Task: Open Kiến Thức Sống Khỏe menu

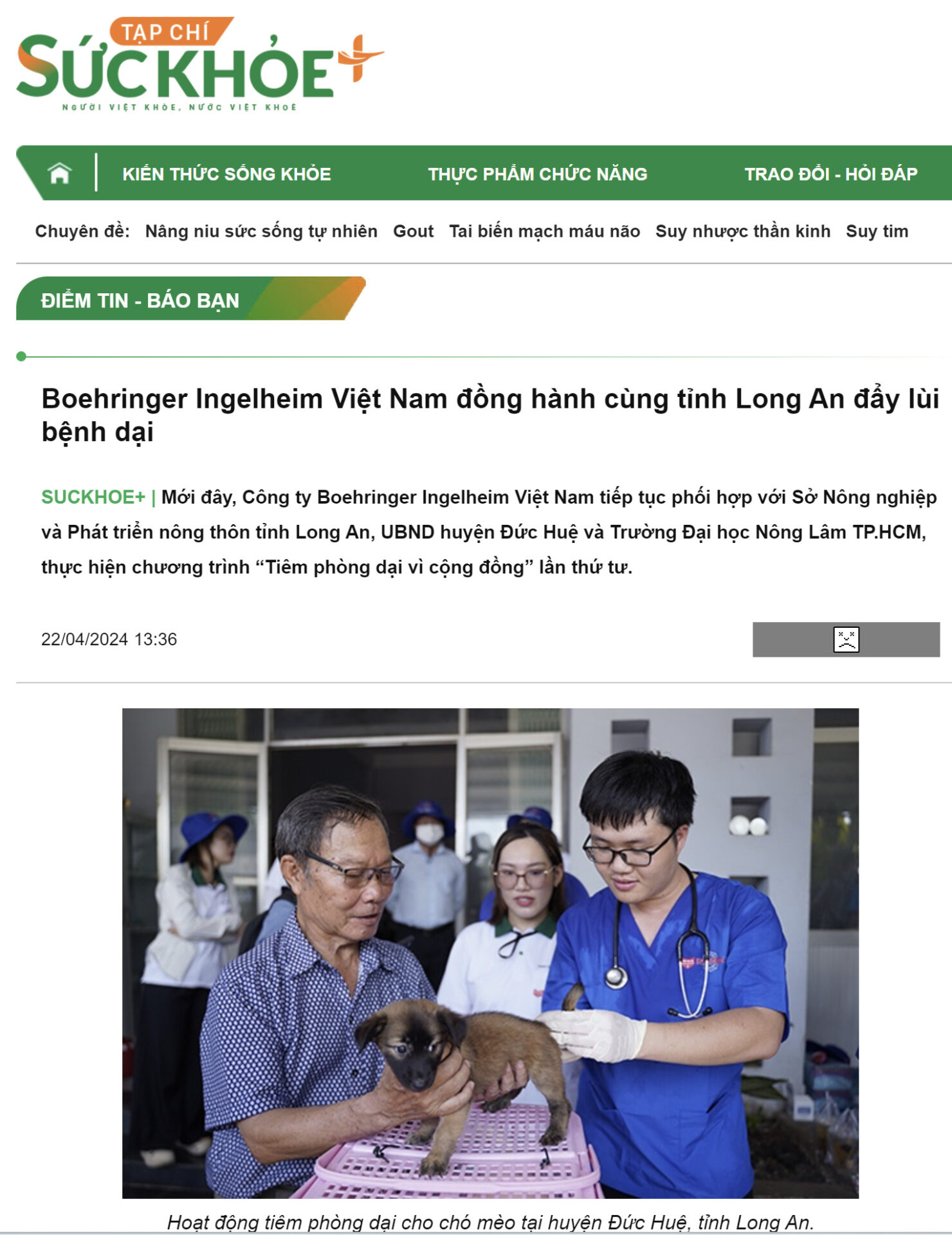Action: (226, 174)
